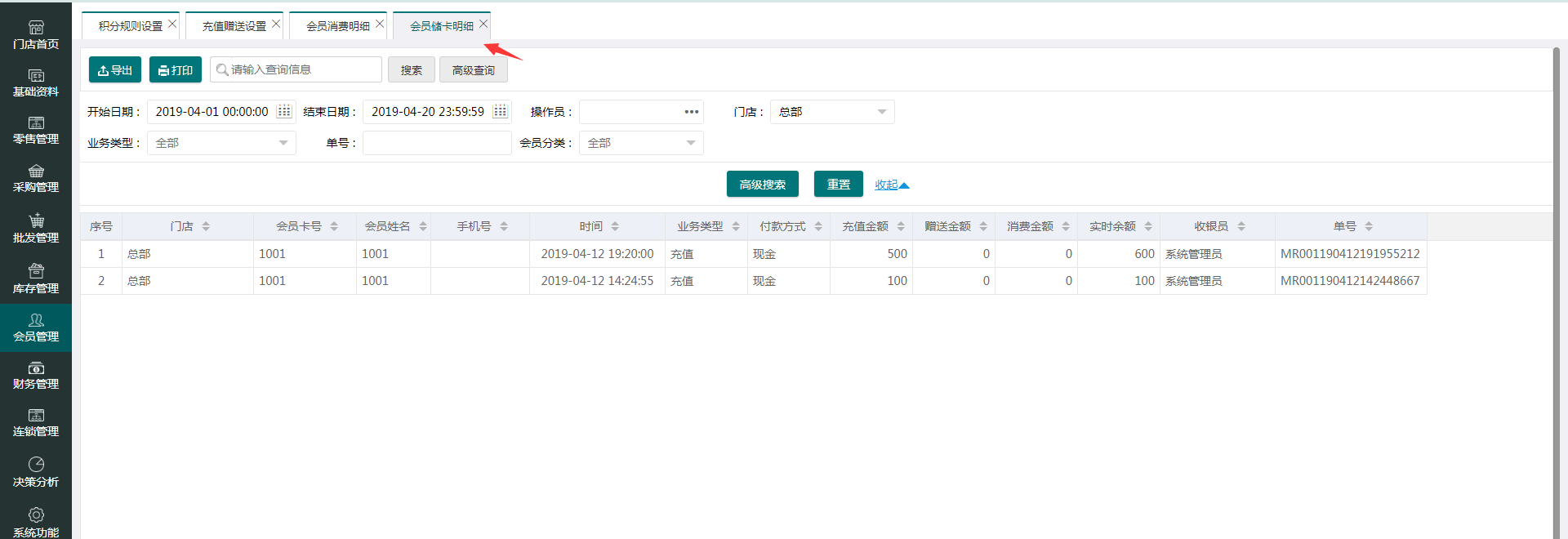1568x539 pixels.
Task: Sort the table by 充值金额 column
Action: click(871, 226)
